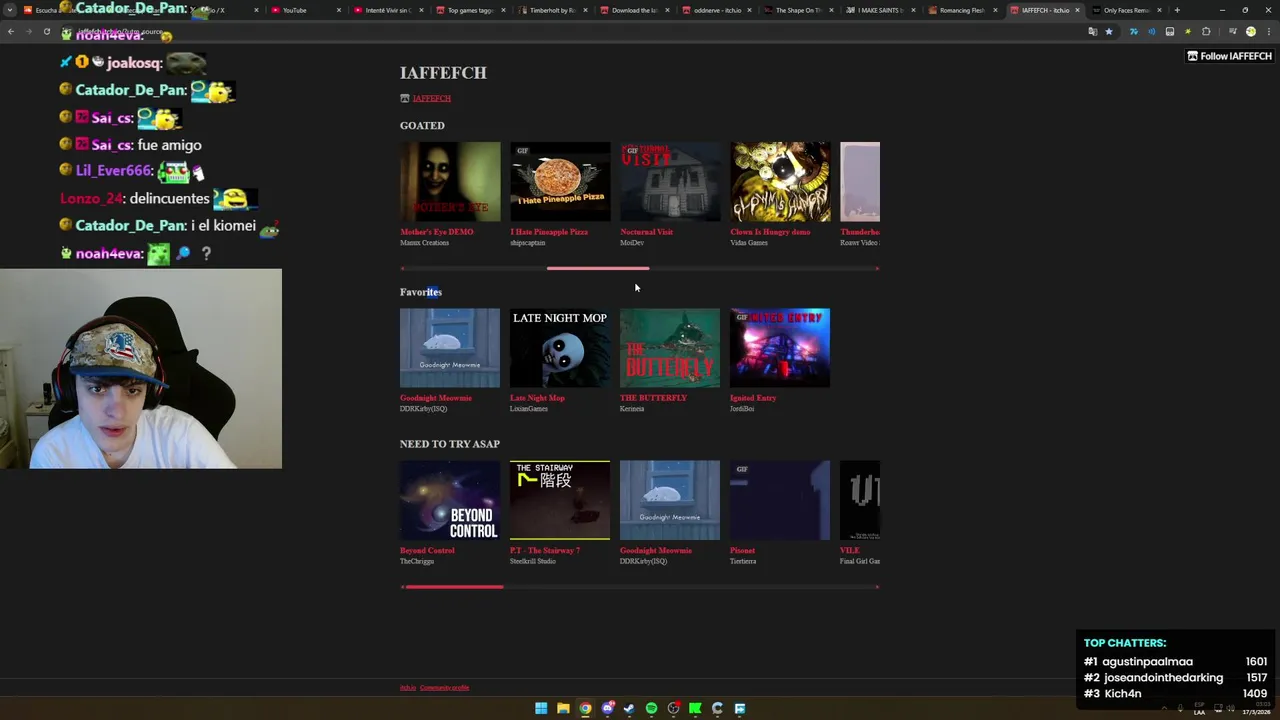Screen dimensions: 1280x720
Task: Open File Explorer from the taskbar
Action: (563, 708)
